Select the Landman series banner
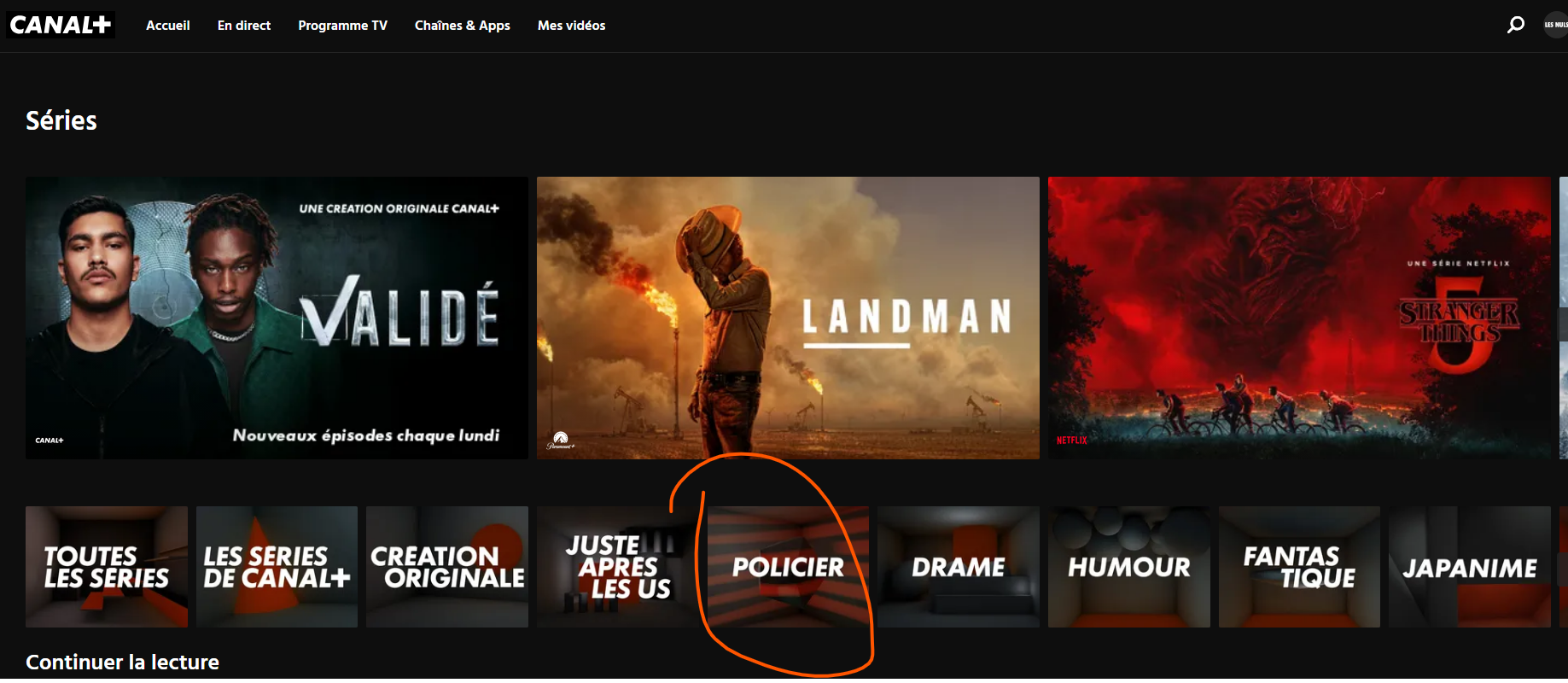This screenshot has height=683, width=1568. point(788,318)
